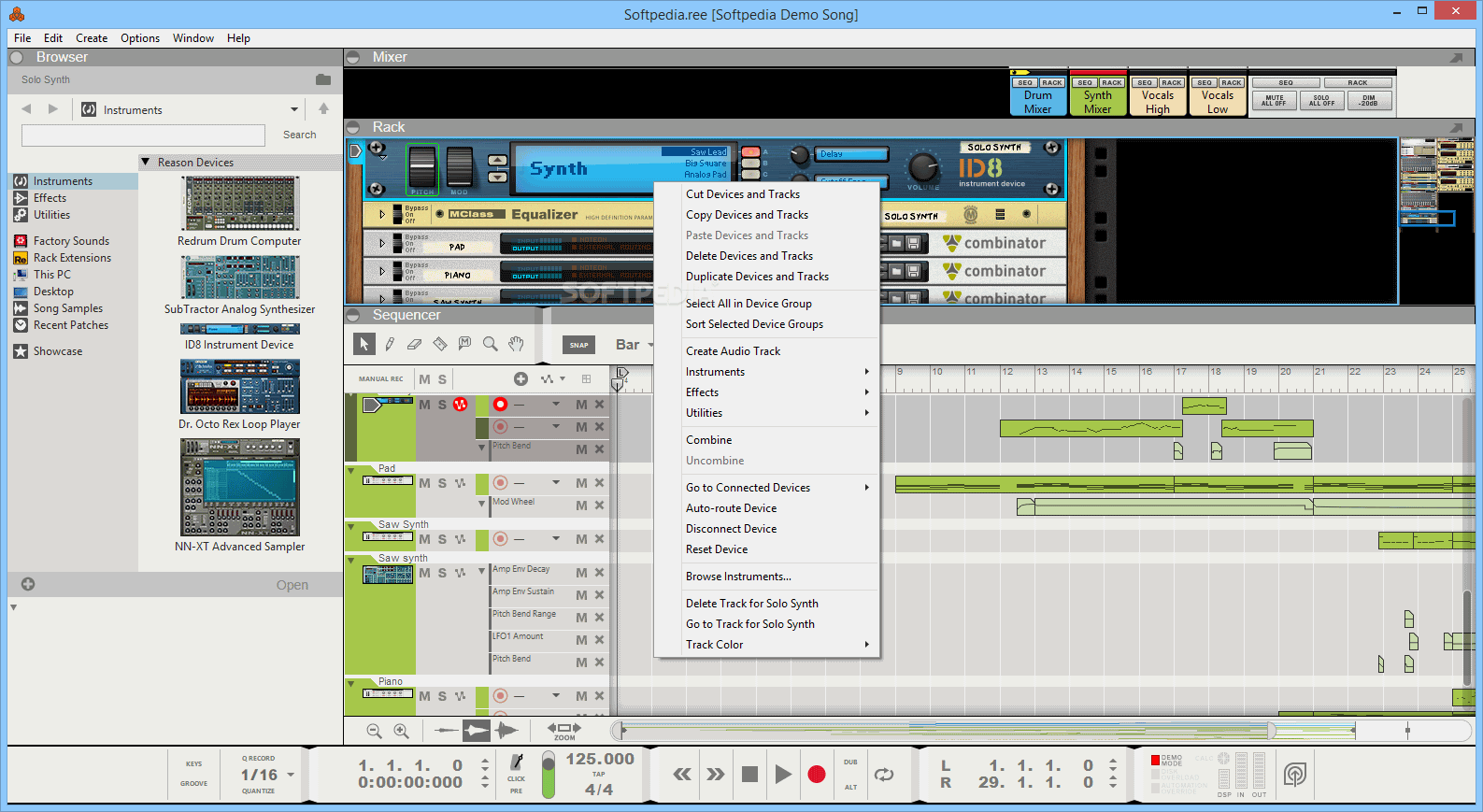Select Factory Sounds in Browser
Viewport: 1483px width, 812px height.
(x=72, y=241)
